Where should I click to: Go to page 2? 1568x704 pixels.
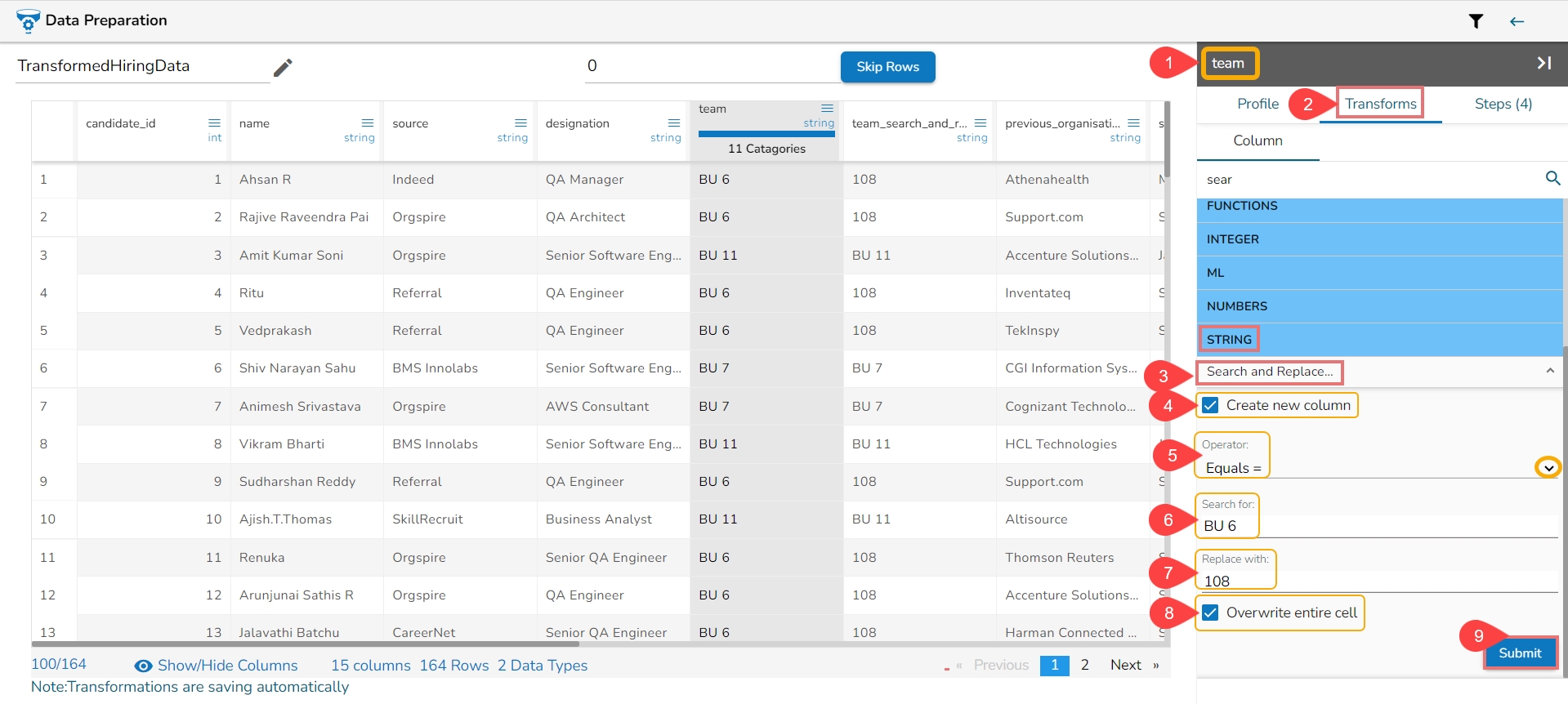(x=1084, y=665)
